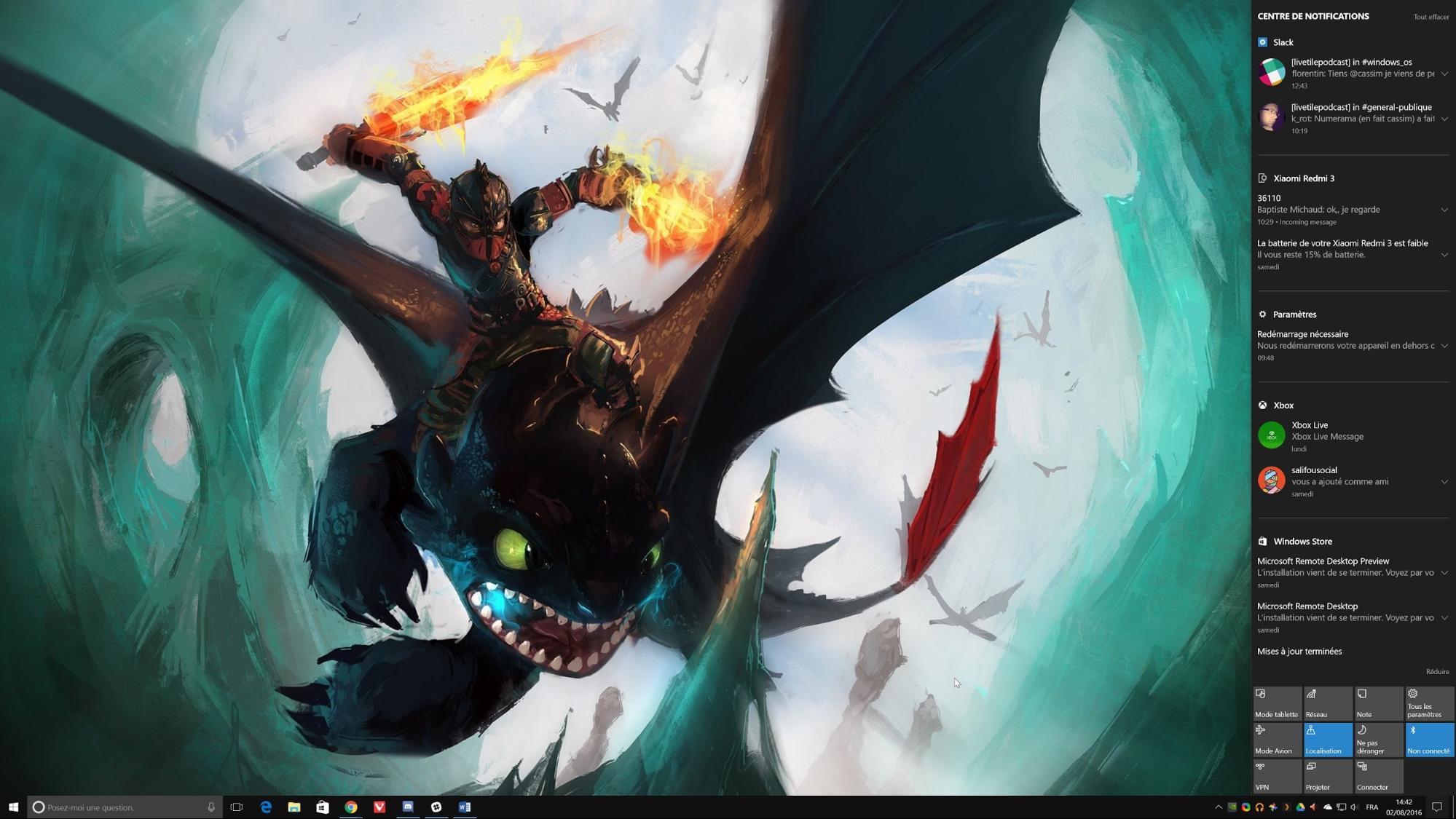Viewport: 1456px width, 819px height.
Task: Click the FRA input language indicator
Action: 1372,807
